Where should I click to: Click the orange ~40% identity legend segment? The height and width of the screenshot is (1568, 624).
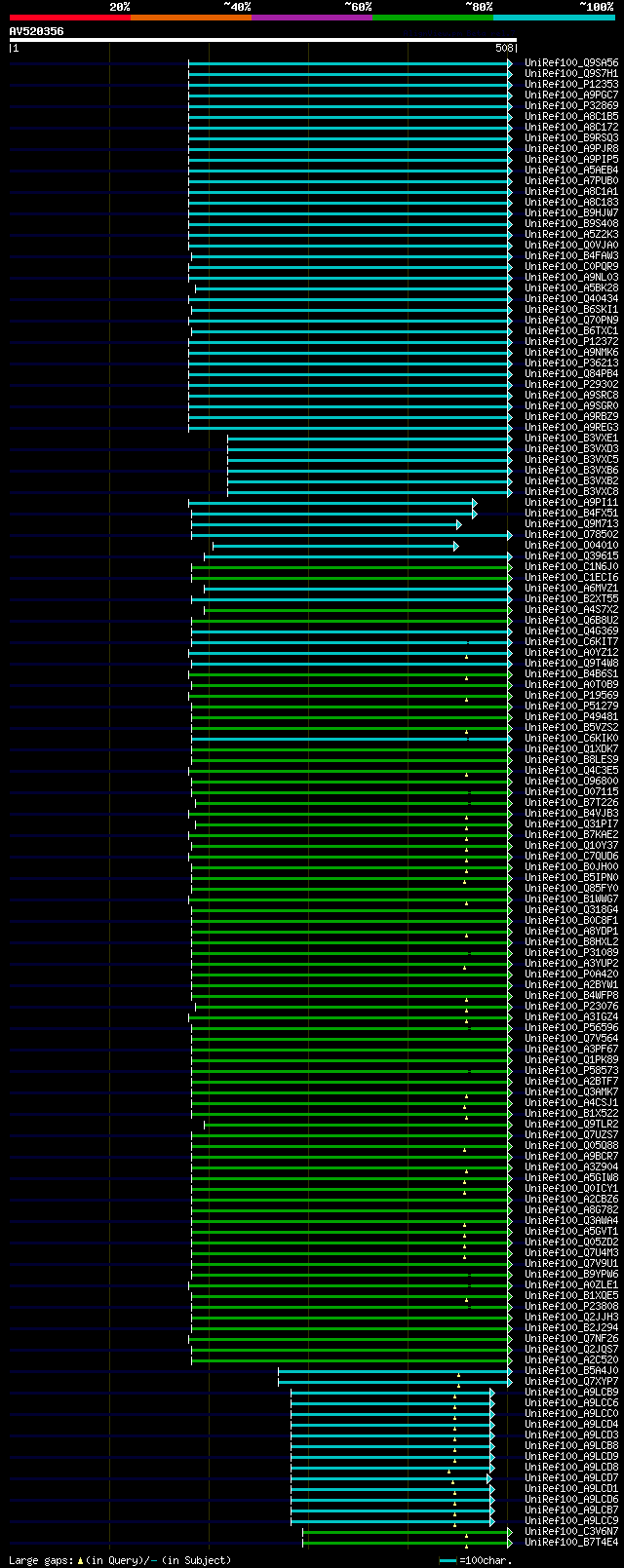(191, 18)
